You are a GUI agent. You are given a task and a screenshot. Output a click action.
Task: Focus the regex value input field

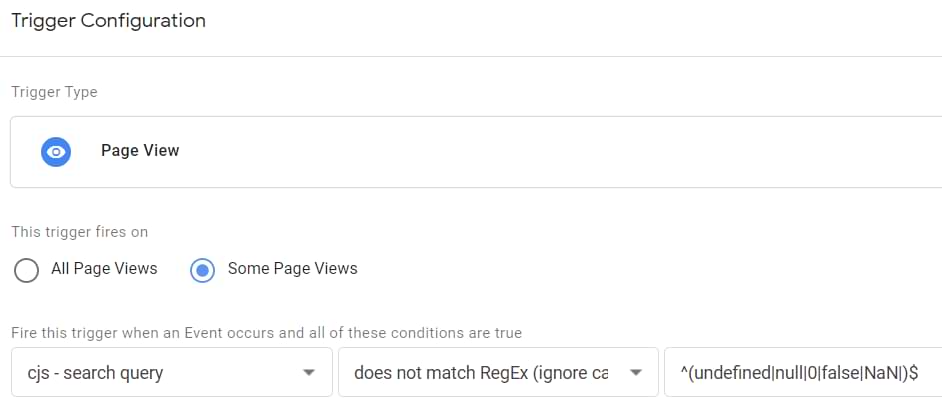tap(803, 372)
